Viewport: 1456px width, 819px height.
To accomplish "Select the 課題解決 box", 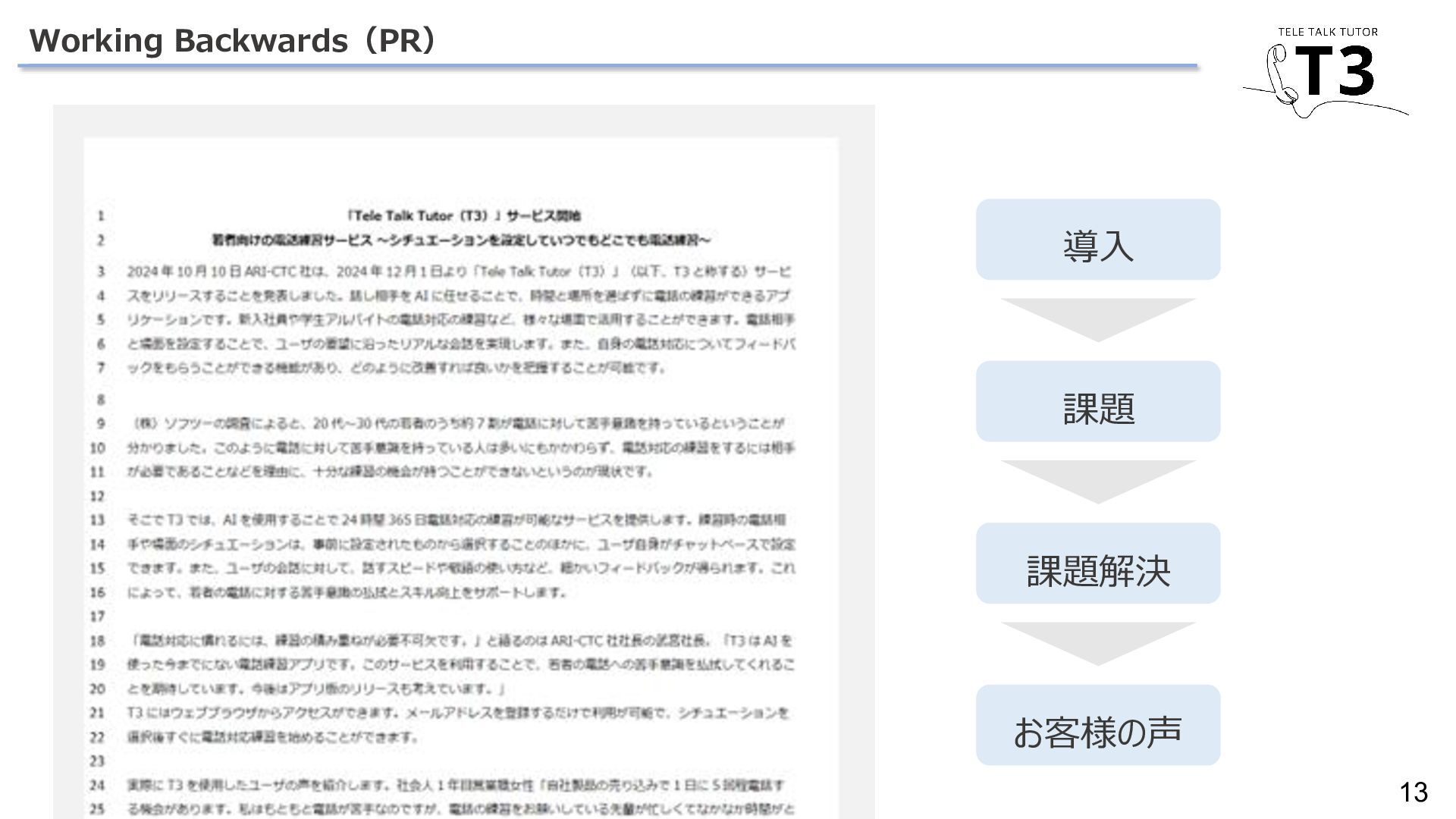I will tap(1097, 563).
